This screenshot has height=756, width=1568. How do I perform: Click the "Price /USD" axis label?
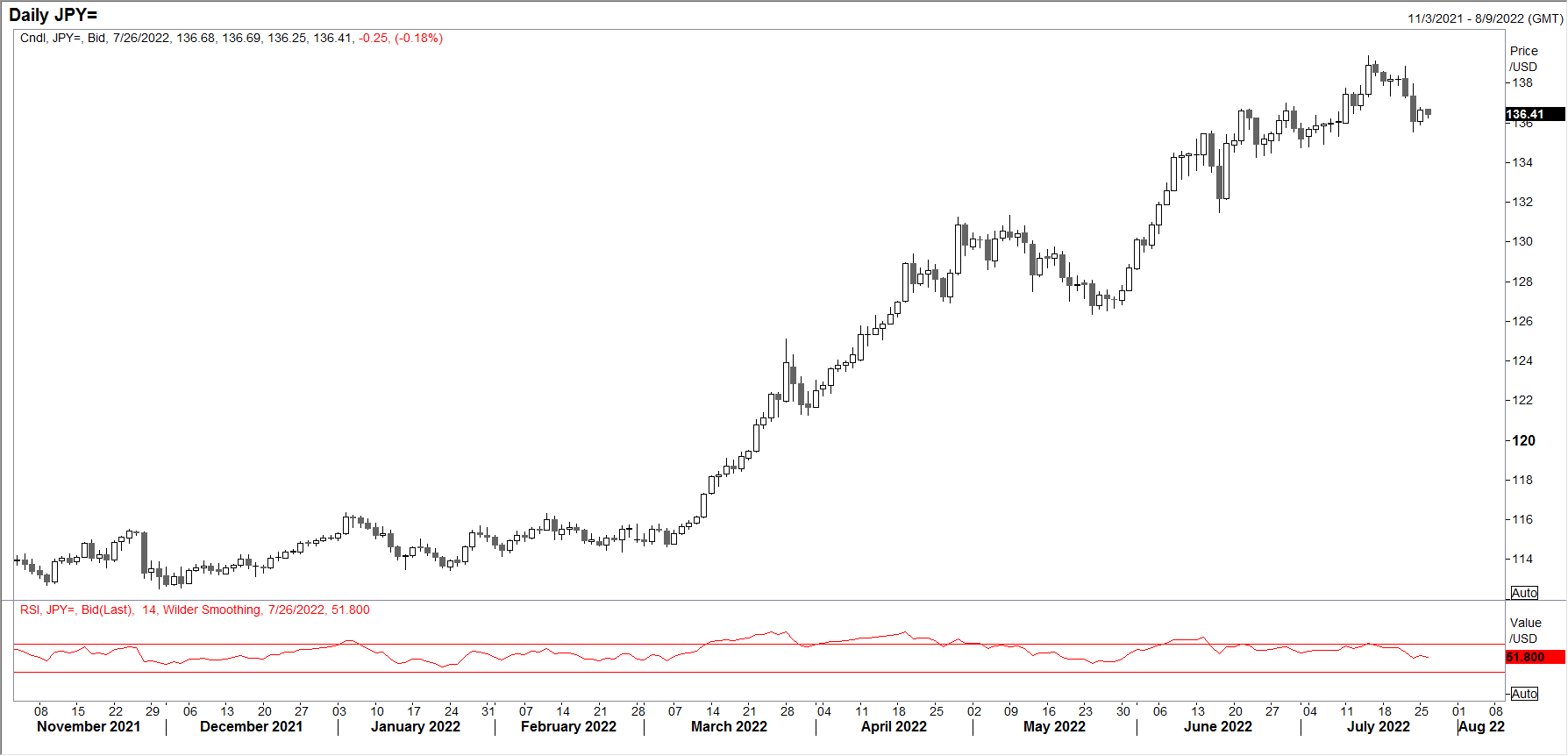click(x=1523, y=59)
